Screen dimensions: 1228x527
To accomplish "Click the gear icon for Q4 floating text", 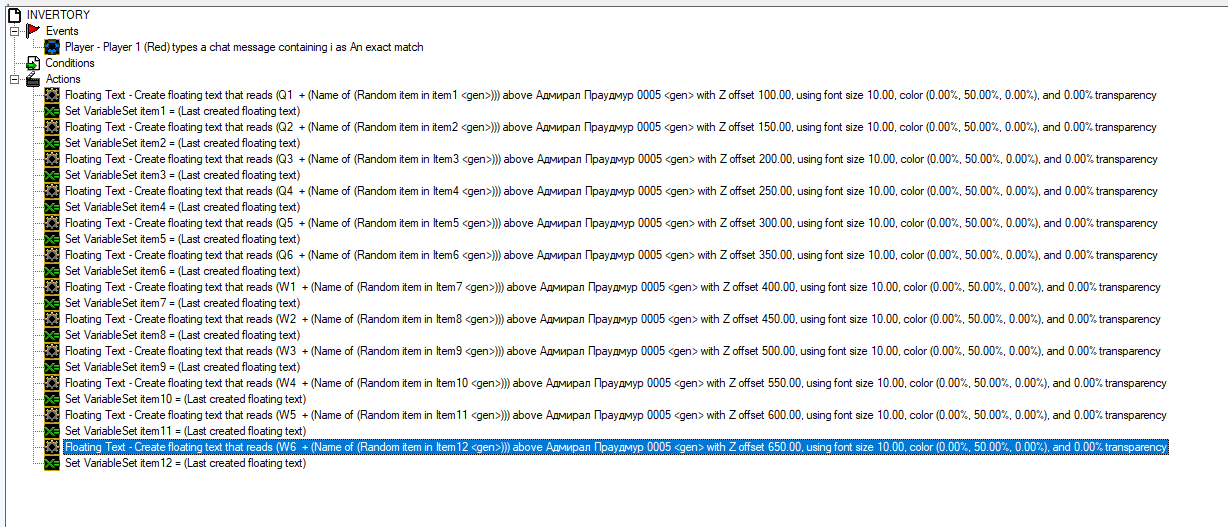I will [52, 191].
